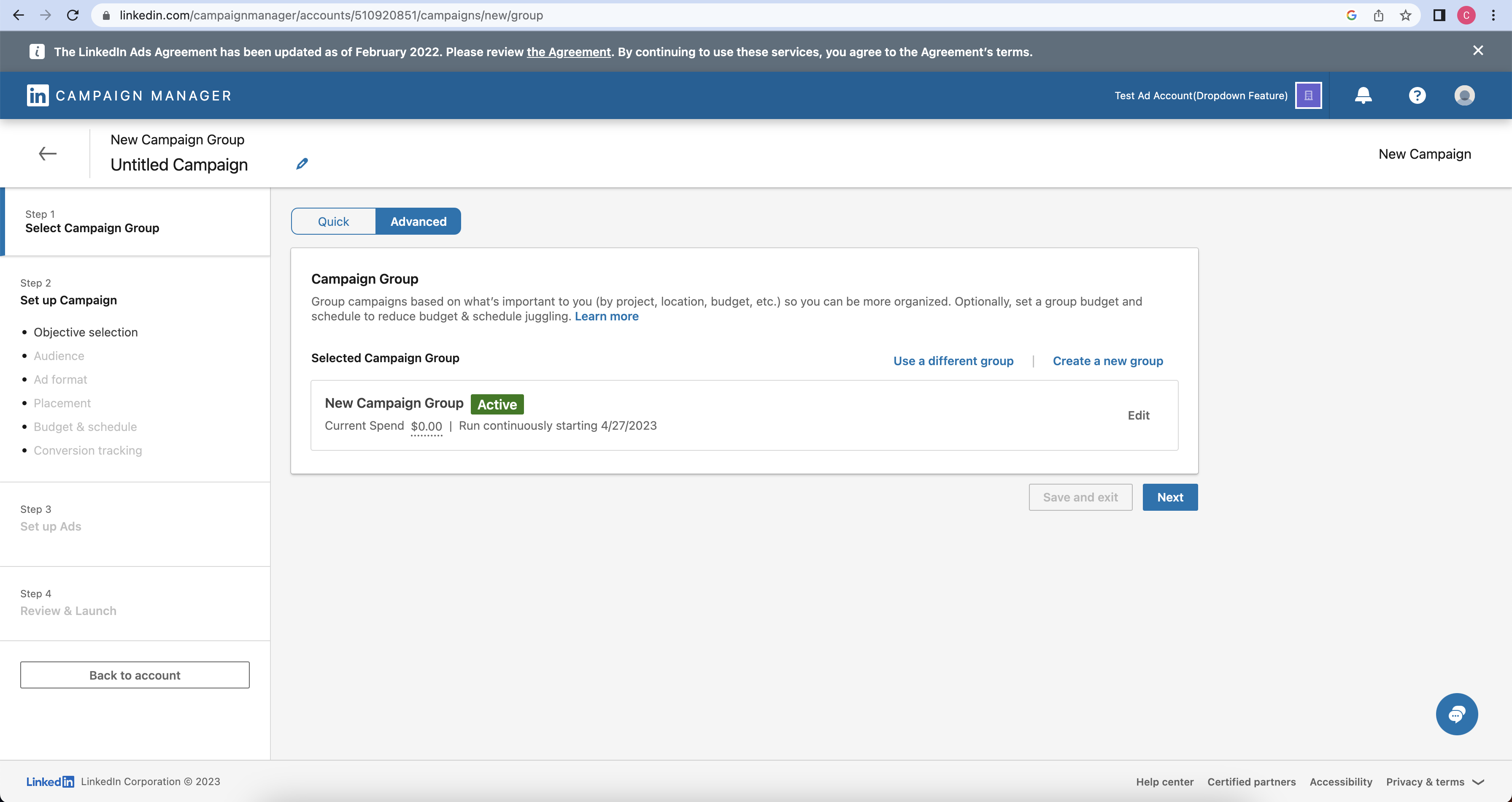The image size is (1512, 802).
Task: Bookmark this page with star icon
Action: point(1405,15)
